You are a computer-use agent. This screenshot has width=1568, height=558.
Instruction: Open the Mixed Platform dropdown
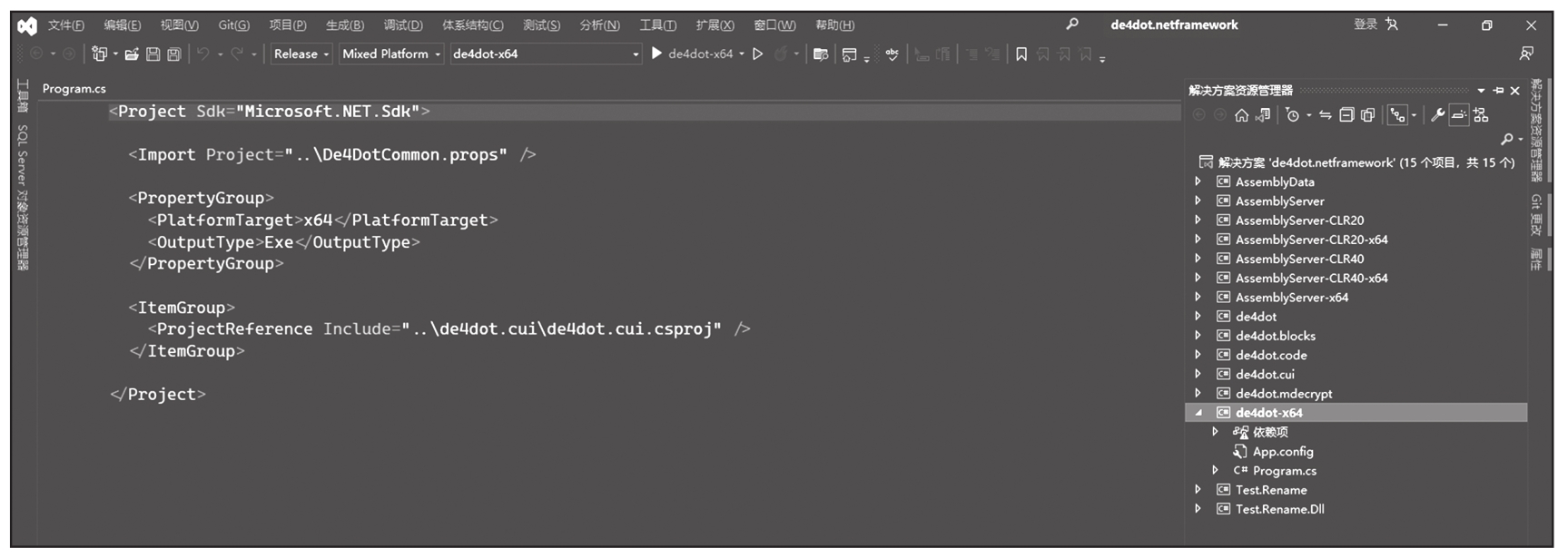[x=391, y=54]
